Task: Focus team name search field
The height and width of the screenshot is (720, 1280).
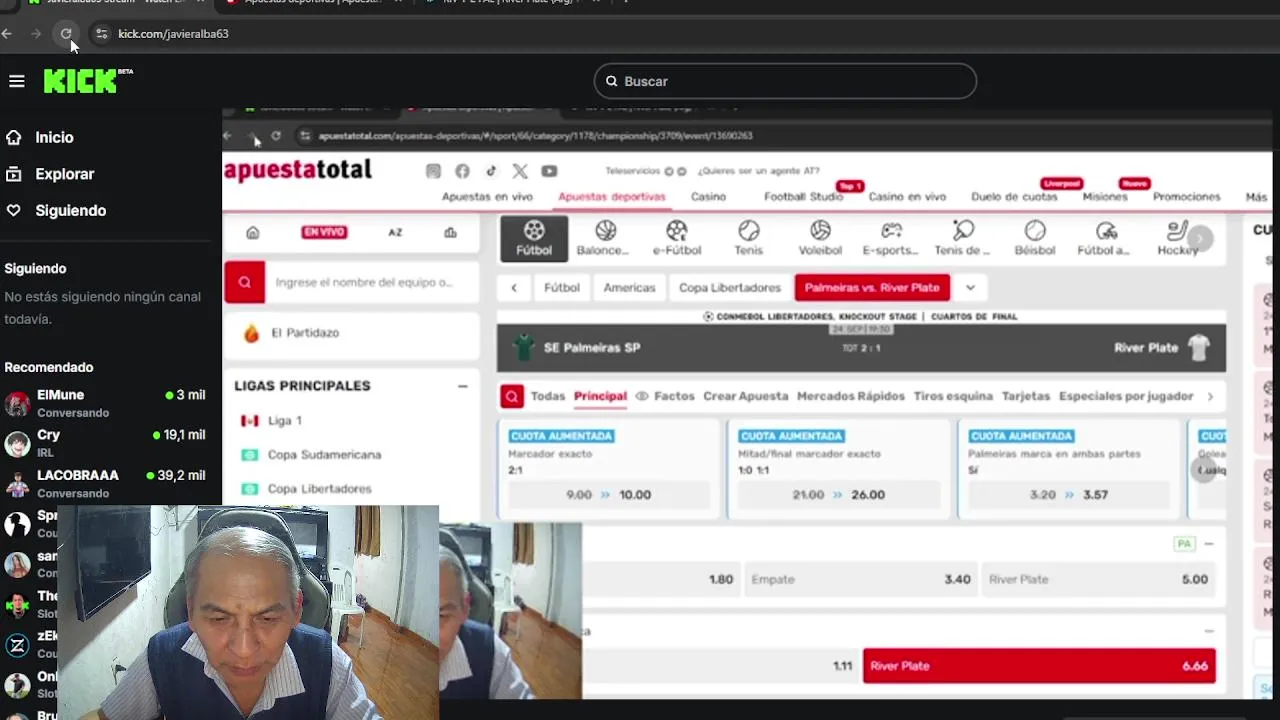Action: tap(372, 282)
